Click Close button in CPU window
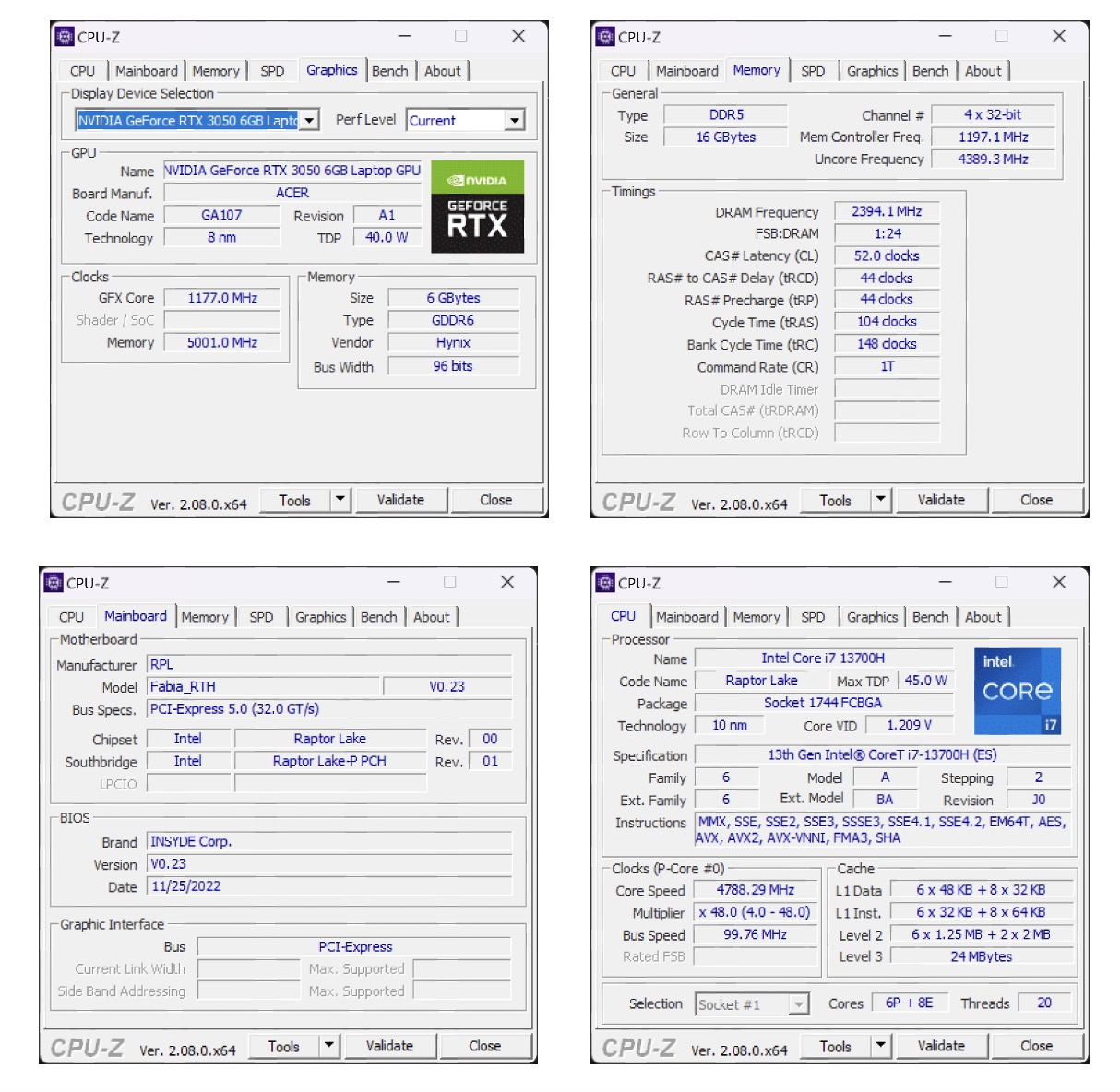Viewport: 1120px width, 1092px height. pos(1036,1046)
